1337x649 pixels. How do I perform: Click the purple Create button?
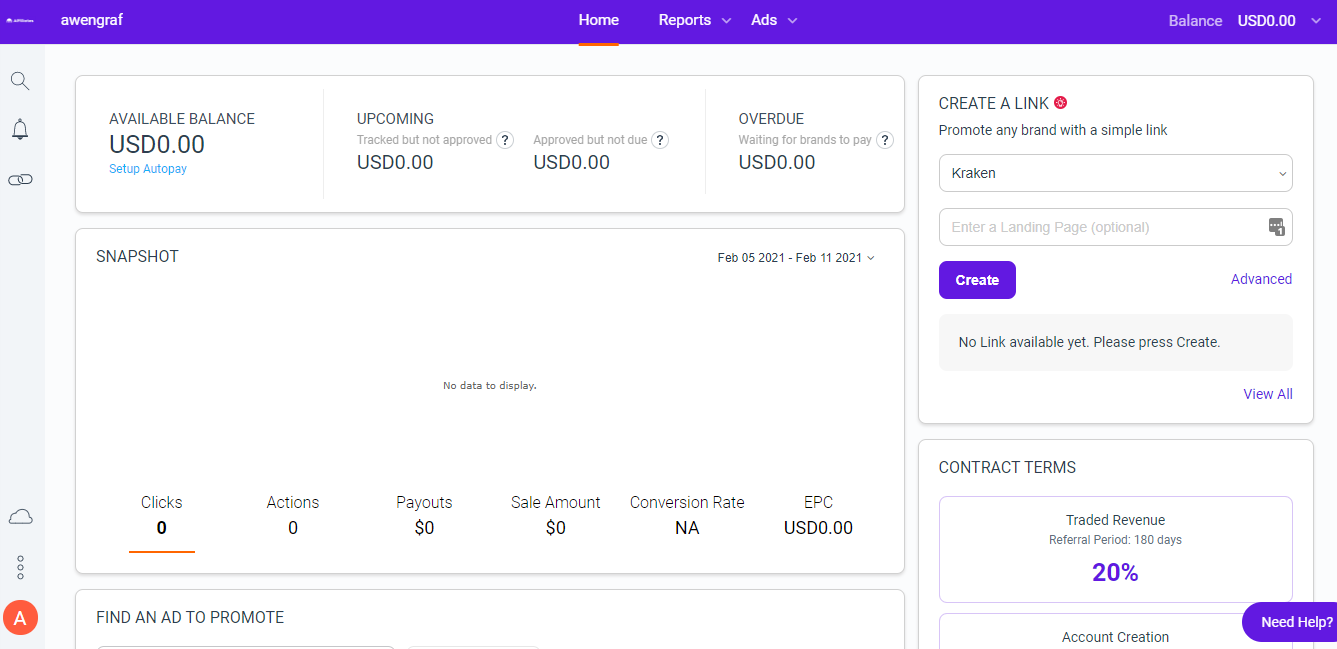tap(977, 280)
